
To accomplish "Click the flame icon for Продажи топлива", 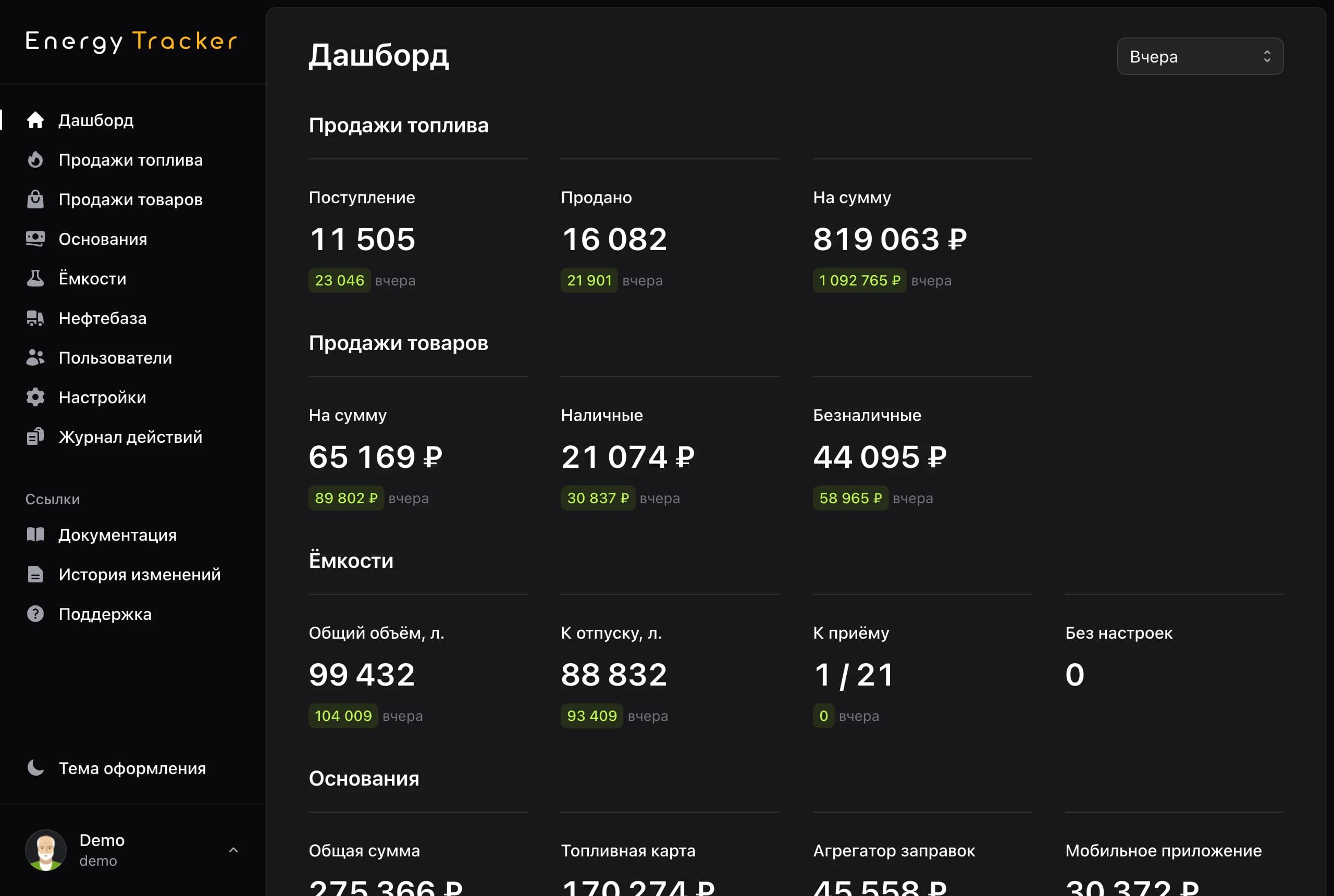I will [x=35, y=160].
